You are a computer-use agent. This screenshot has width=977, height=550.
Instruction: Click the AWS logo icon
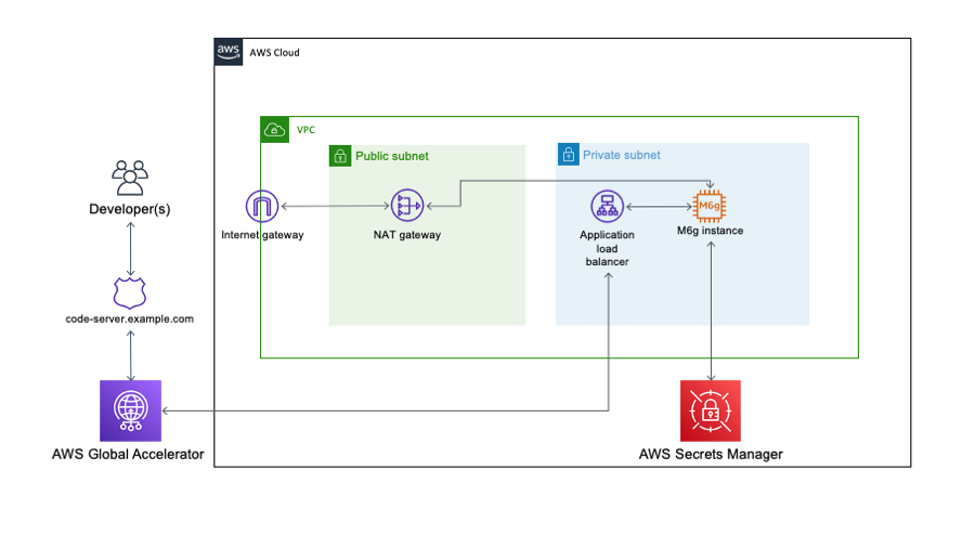pos(228,52)
